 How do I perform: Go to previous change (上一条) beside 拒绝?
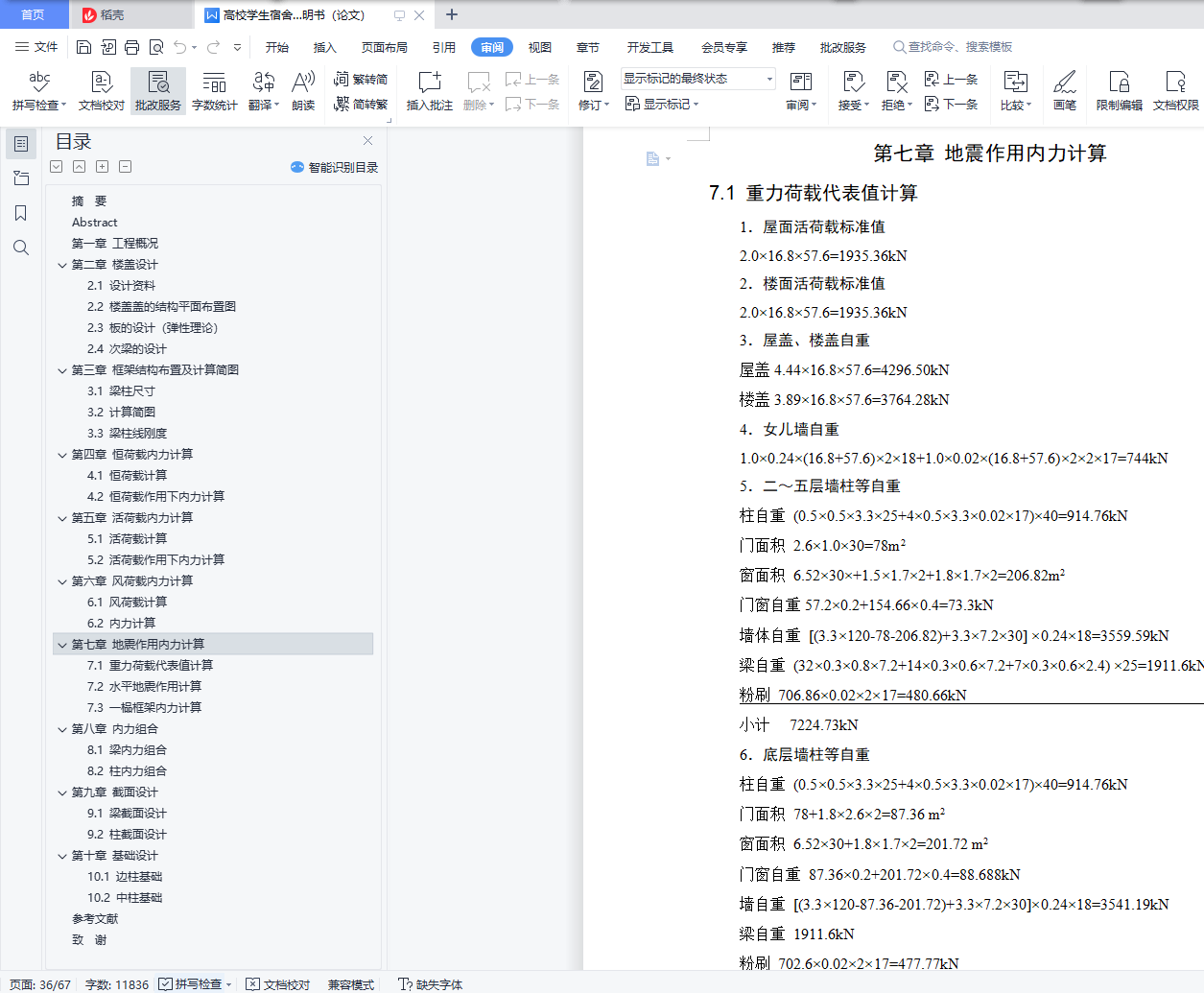click(x=951, y=80)
